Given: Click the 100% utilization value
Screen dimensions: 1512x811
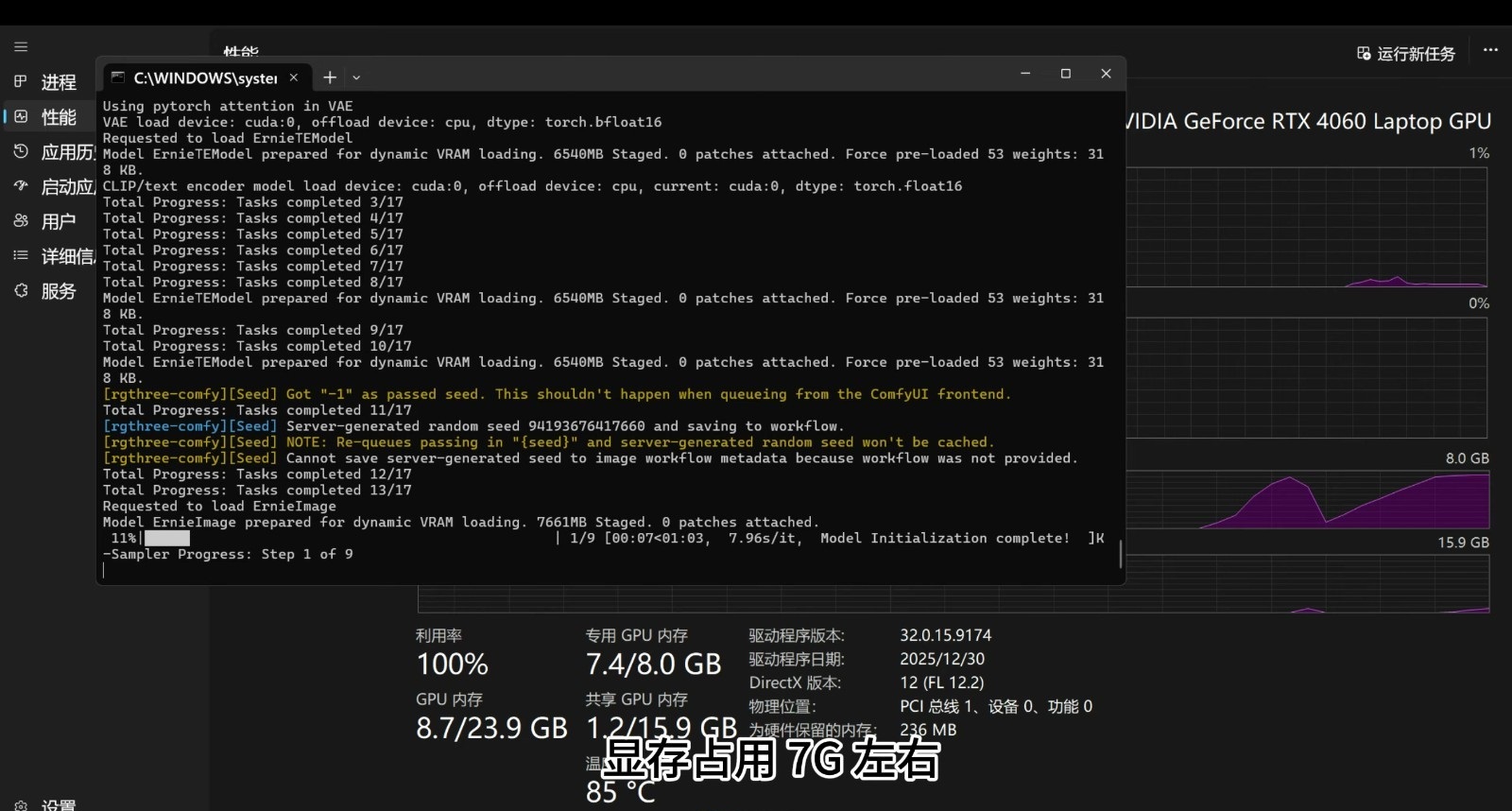Looking at the screenshot, I should click(x=453, y=664).
